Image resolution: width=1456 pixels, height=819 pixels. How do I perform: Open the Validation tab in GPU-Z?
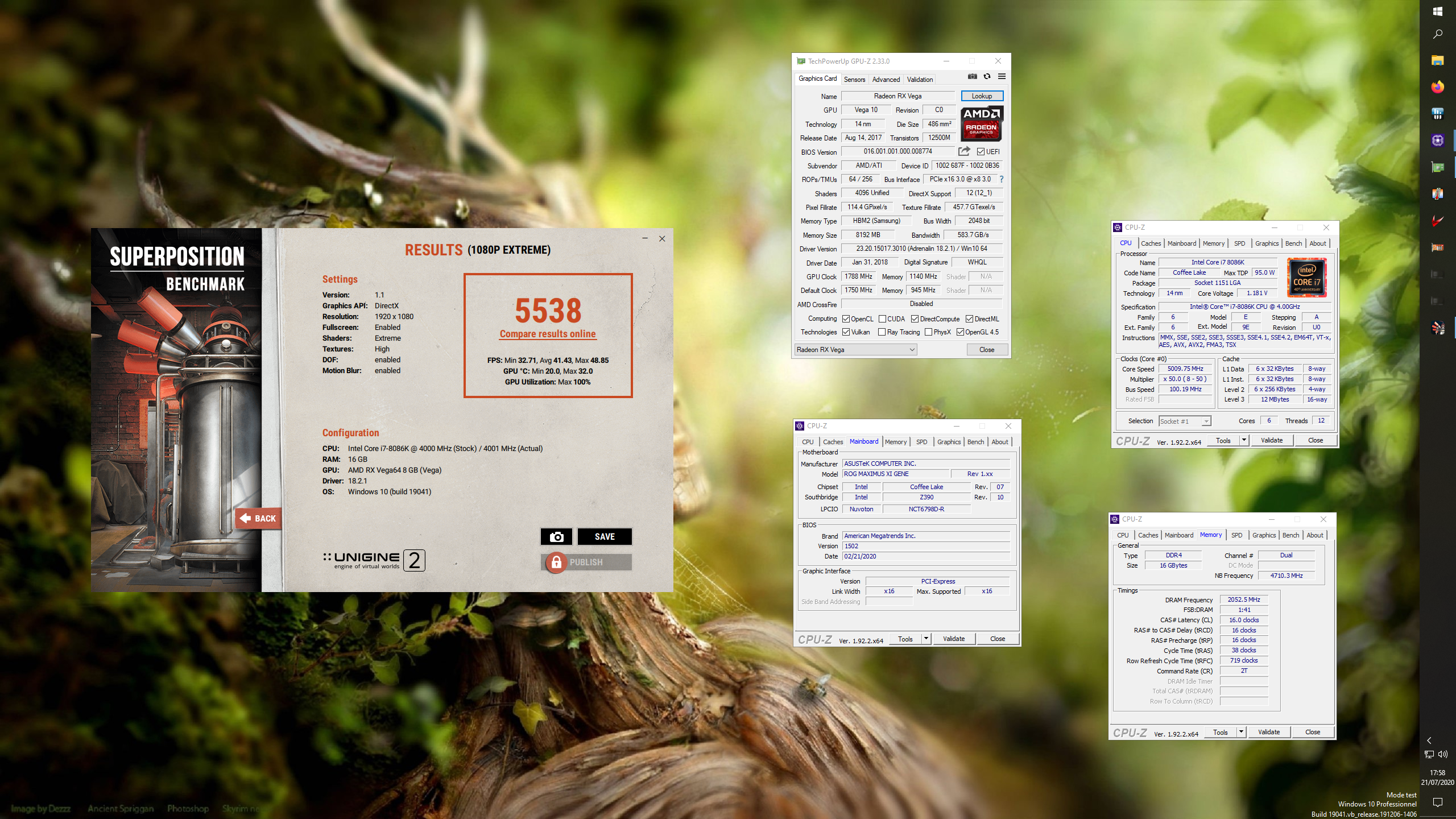click(920, 80)
